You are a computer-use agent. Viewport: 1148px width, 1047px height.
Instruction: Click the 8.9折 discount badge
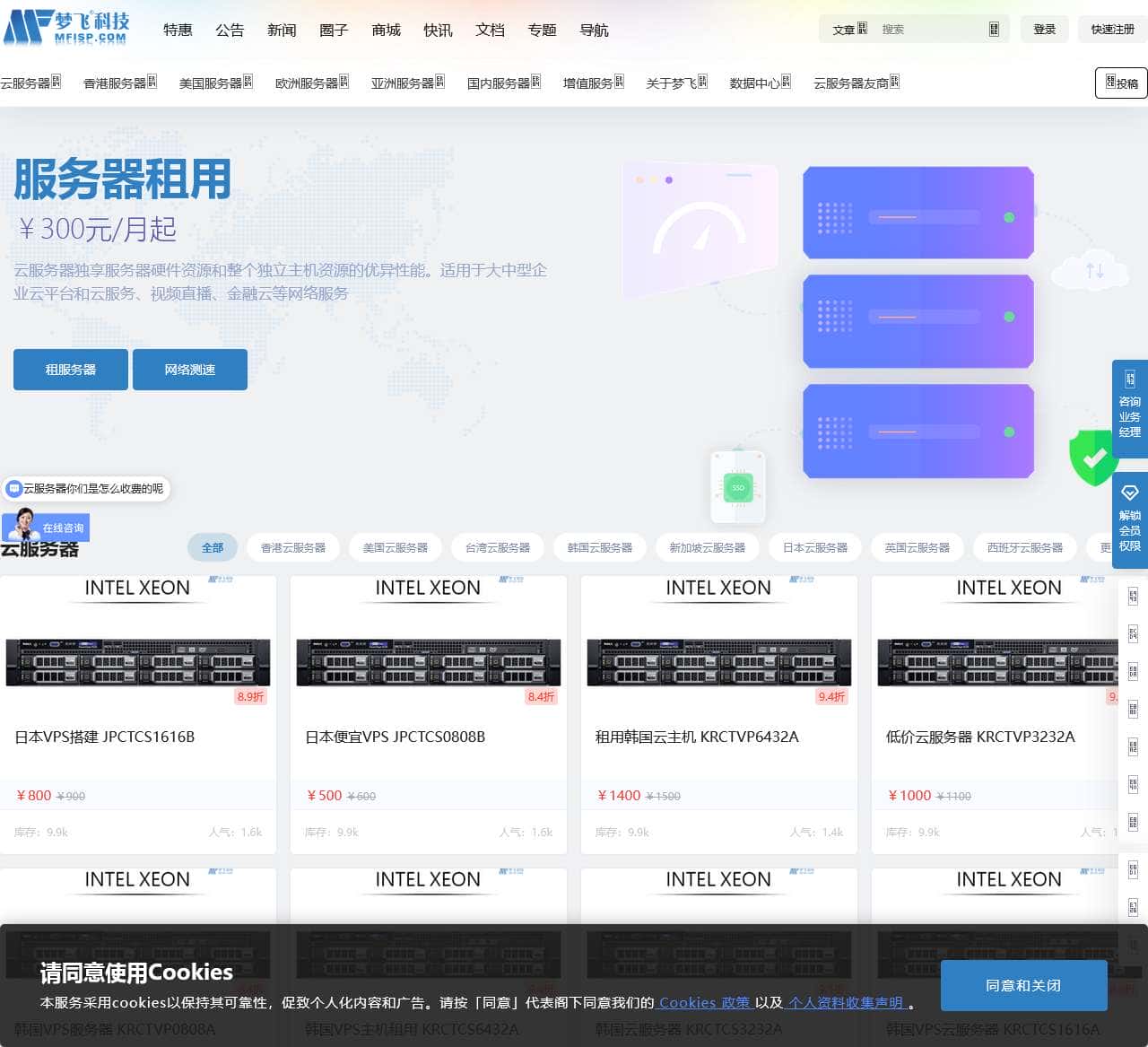(251, 696)
